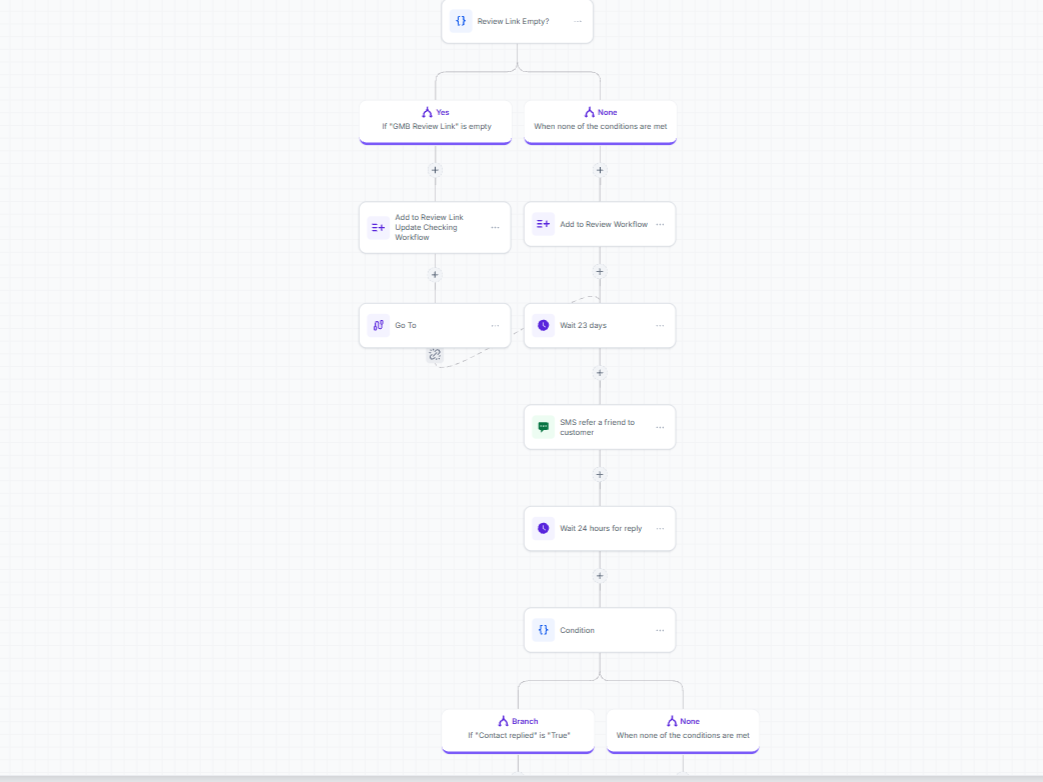Click the Wait 23 days clock icon
1043x782 pixels.
pos(543,325)
